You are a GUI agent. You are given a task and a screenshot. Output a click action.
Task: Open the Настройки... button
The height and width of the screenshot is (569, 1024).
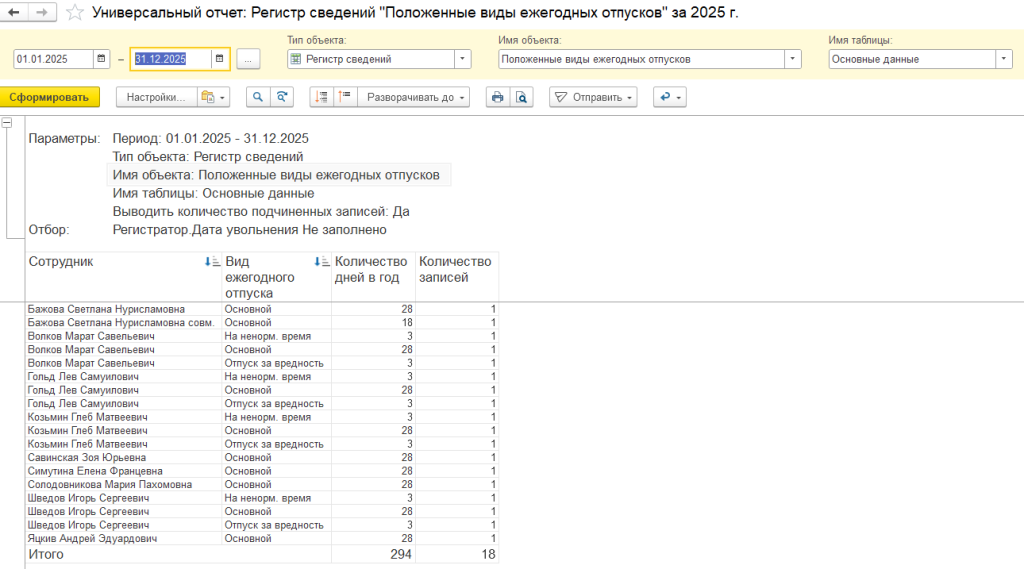click(x=155, y=97)
